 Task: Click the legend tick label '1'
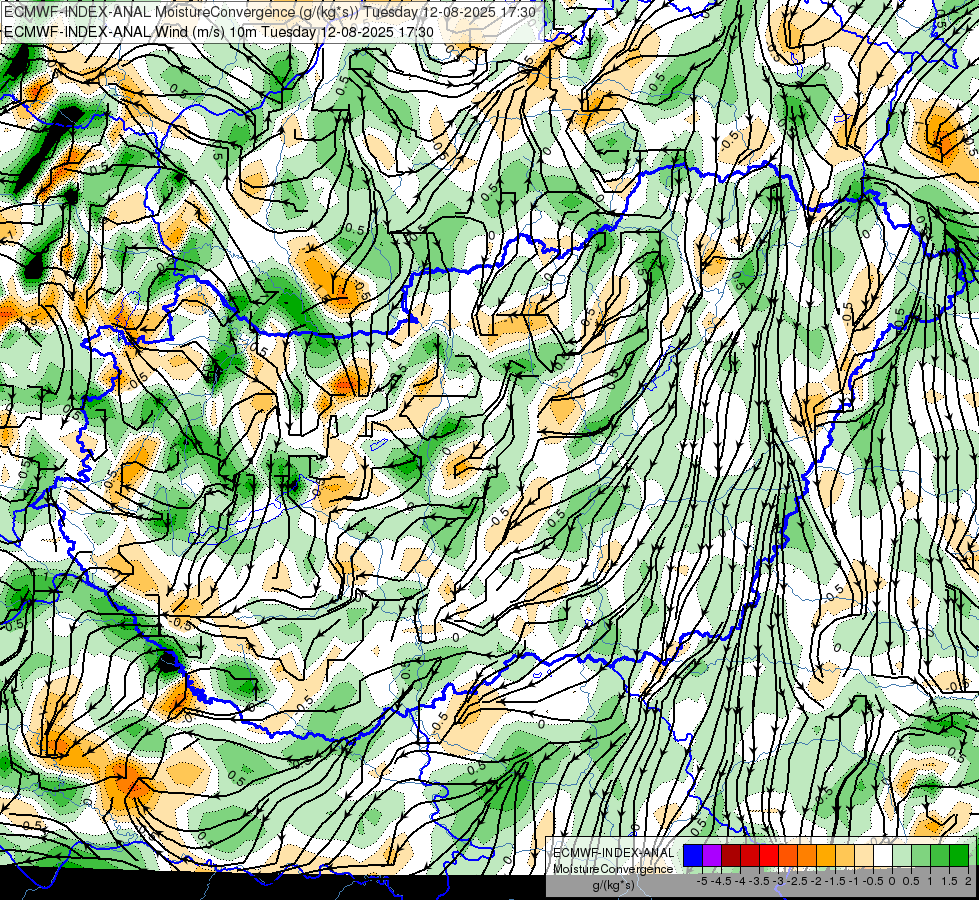tap(930, 881)
